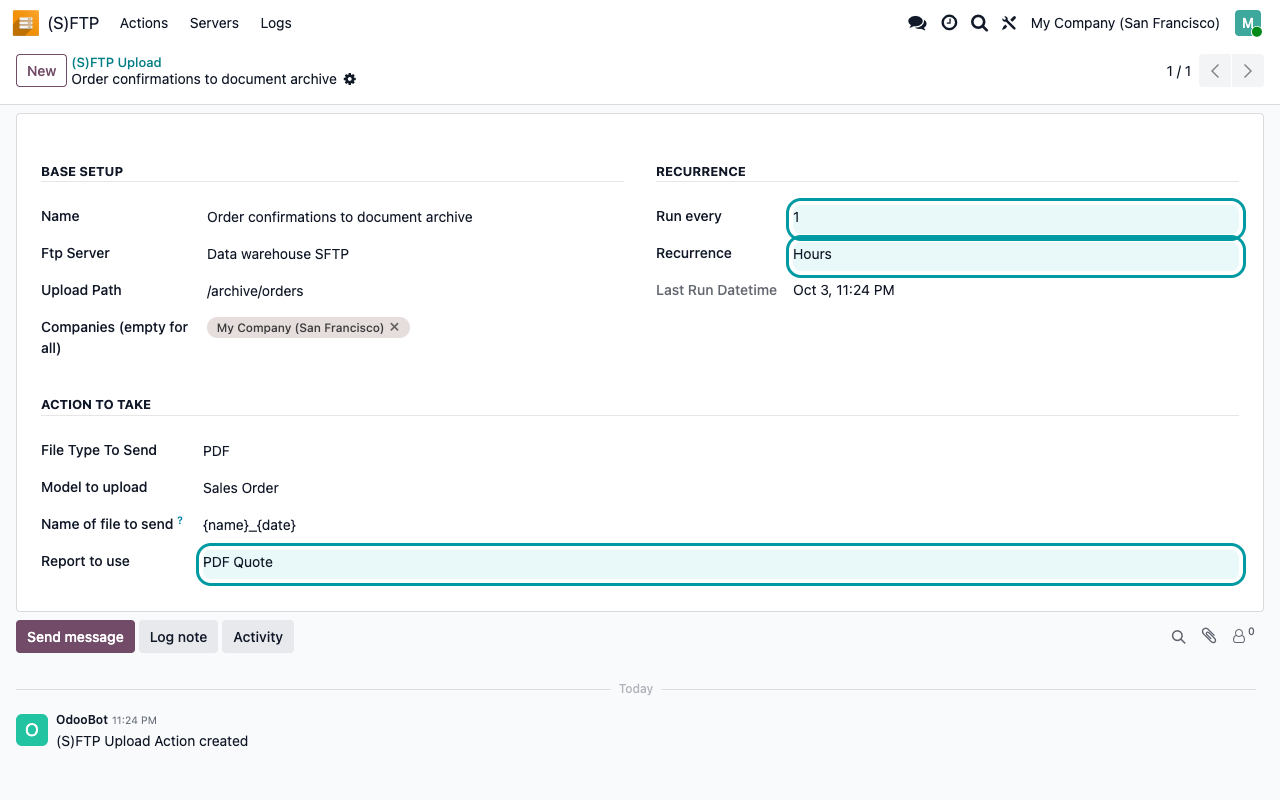The image size is (1280, 800).
Task: Click the search magnifier in top bar
Action: [x=979, y=23]
